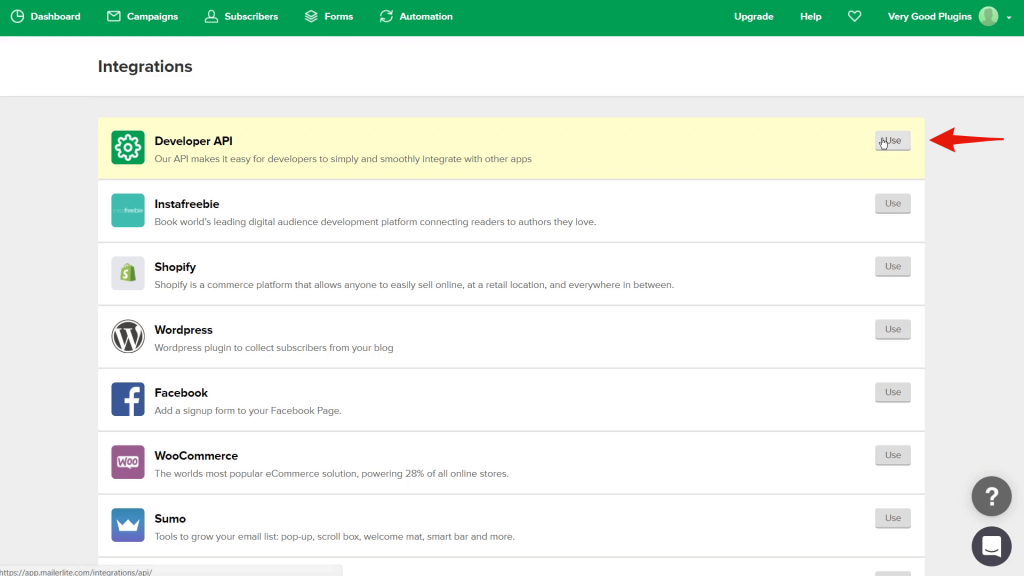
Task: Click the Sumo crown icon
Action: [x=128, y=525]
